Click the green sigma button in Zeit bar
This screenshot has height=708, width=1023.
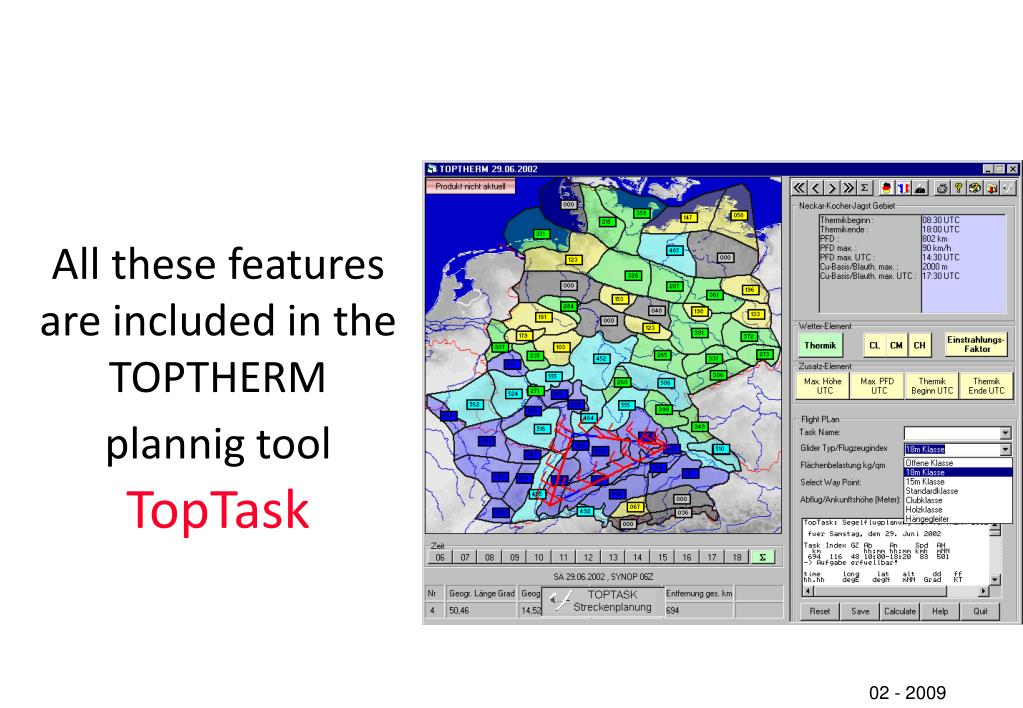pyautogui.click(x=762, y=557)
